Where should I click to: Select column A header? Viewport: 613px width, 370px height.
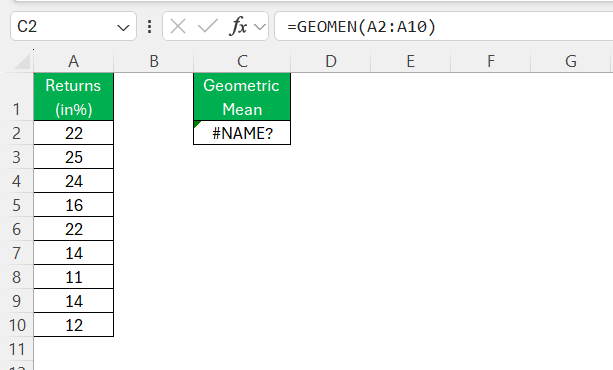(73, 61)
